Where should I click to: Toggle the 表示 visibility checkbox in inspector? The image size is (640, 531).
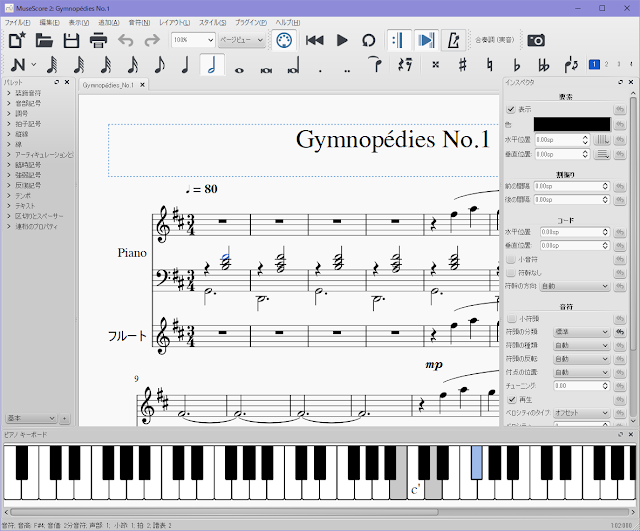511,109
